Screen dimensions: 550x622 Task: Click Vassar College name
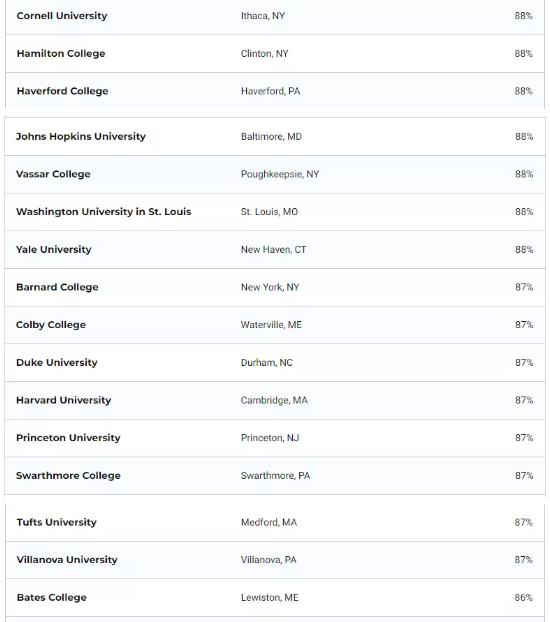coord(53,174)
